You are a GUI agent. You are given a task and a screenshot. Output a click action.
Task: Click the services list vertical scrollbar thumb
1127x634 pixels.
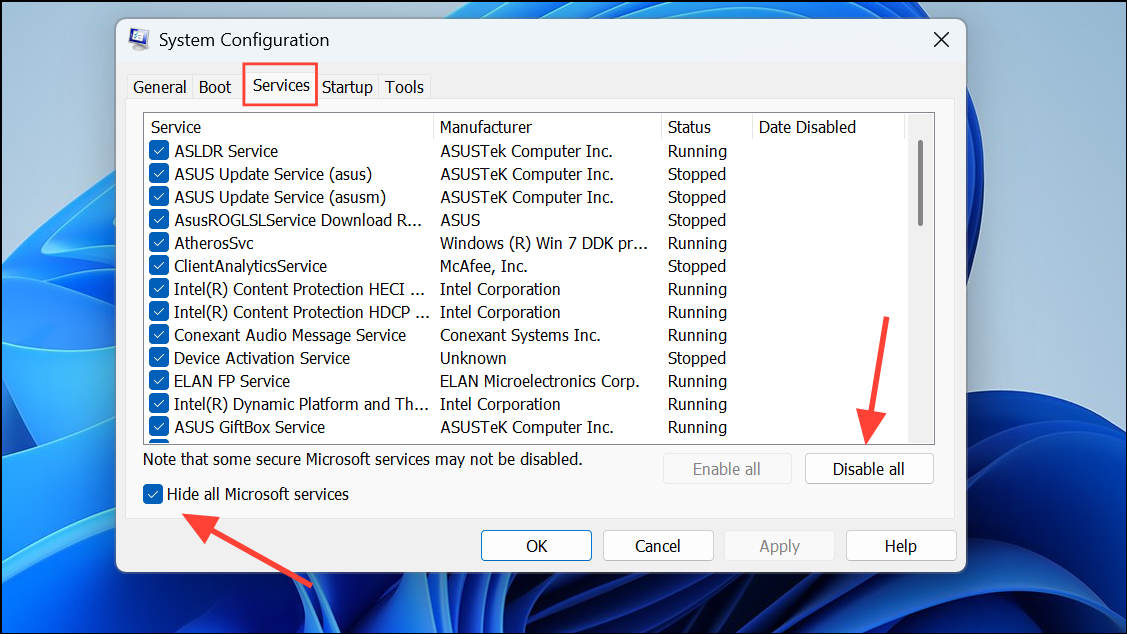[x=920, y=183]
